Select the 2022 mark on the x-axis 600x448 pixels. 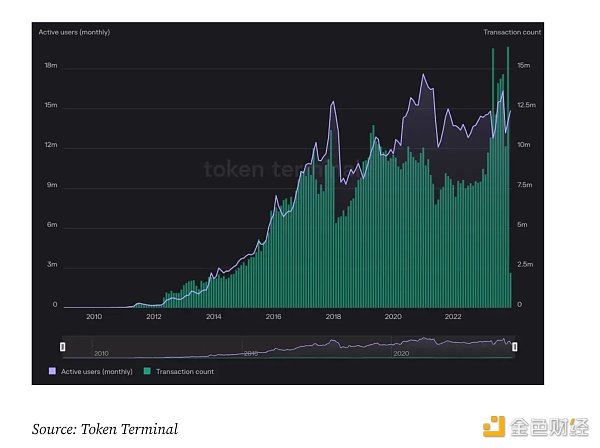tap(453, 317)
